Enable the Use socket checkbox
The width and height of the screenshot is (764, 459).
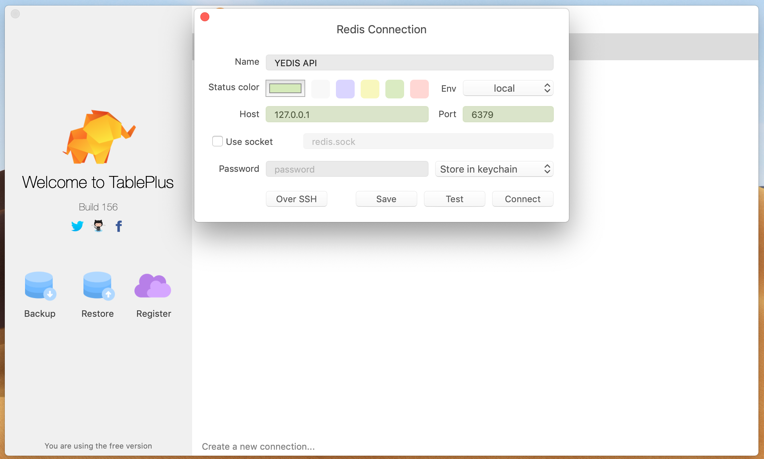(217, 142)
